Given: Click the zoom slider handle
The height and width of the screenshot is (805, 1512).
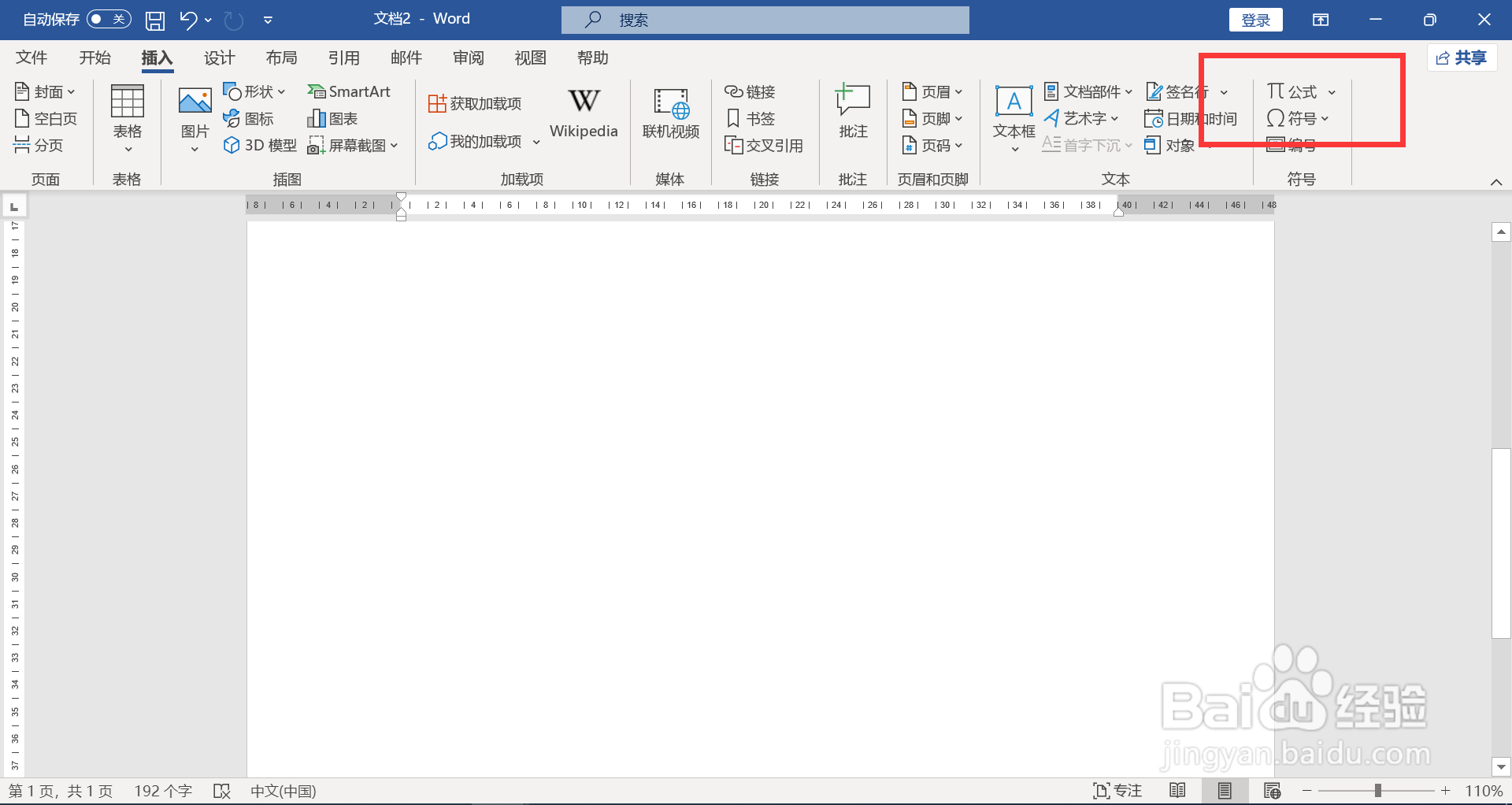Looking at the screenshot, I should (1378, 791).
